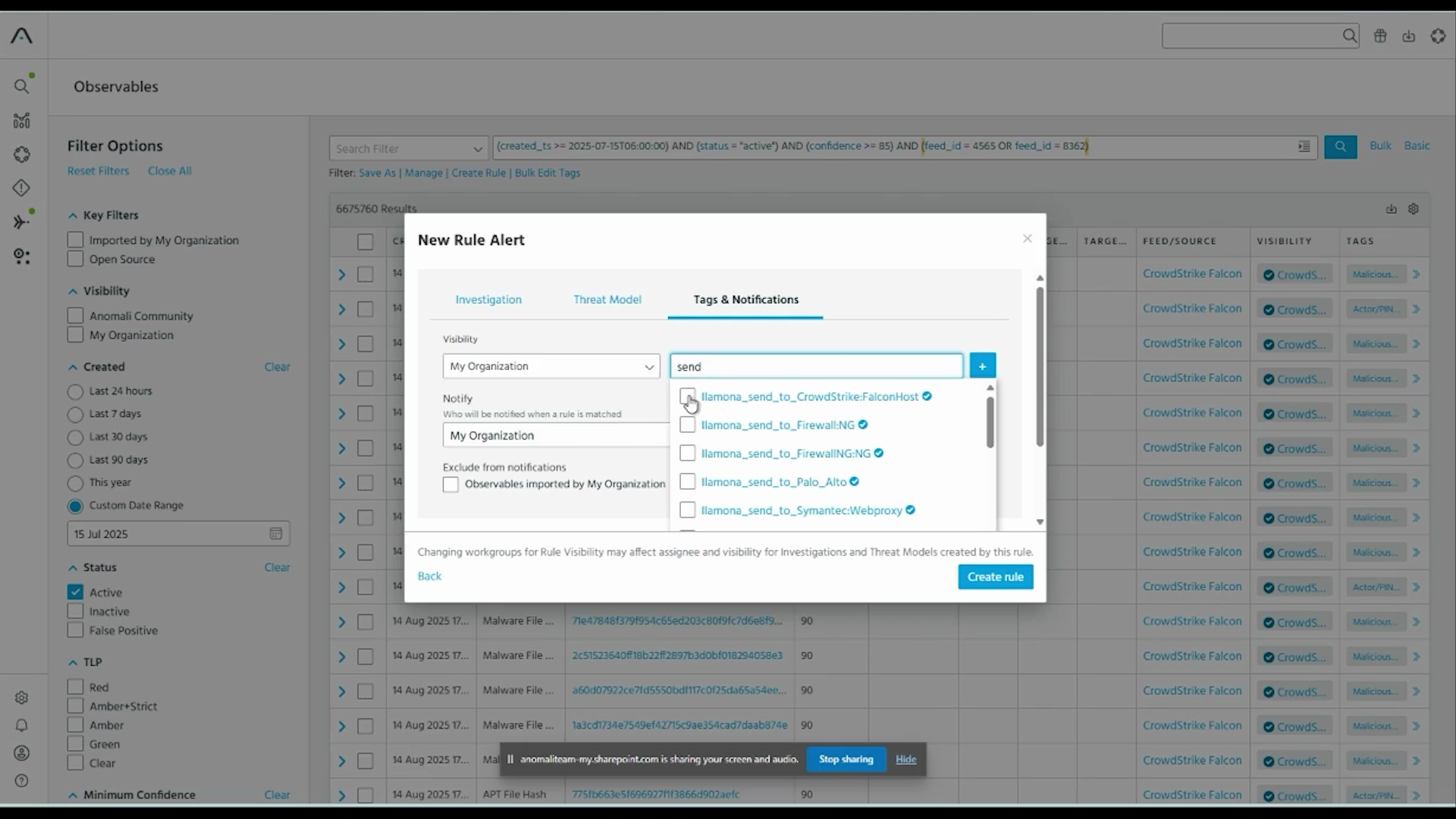Open sidebar settings gear icon
Viewport: 1456px width, 819px height.
coord(22,698)
